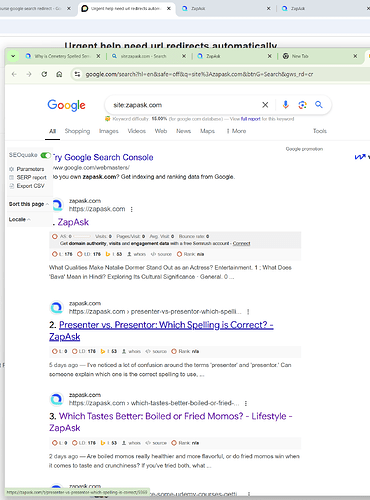
Task: Open the More search filters dropdown
Action: [236, 131]
